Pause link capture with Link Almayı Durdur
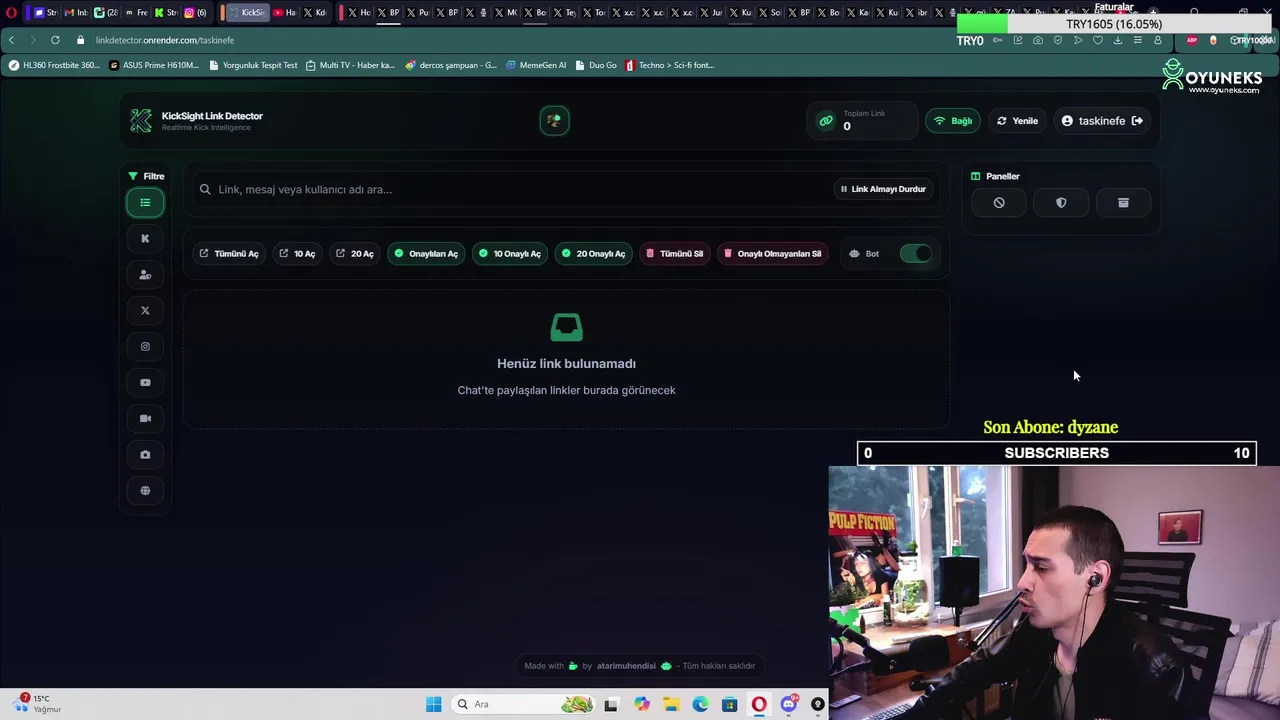This screenshot has height=720, width=1280. pos(883,189)
